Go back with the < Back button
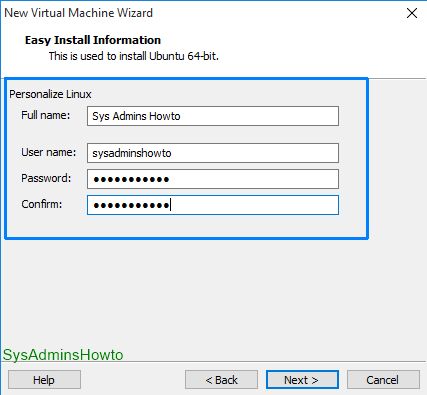 pyautogui.click(x=221, y=380)
